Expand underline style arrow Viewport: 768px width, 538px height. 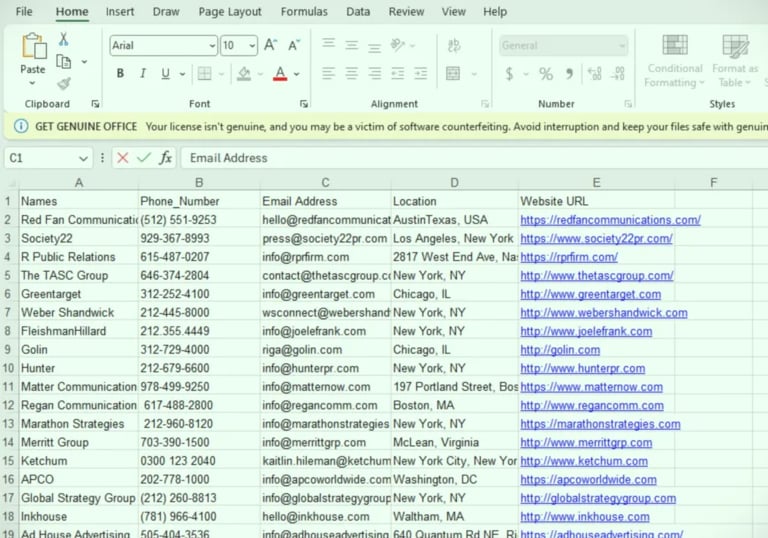click(182, 74)
